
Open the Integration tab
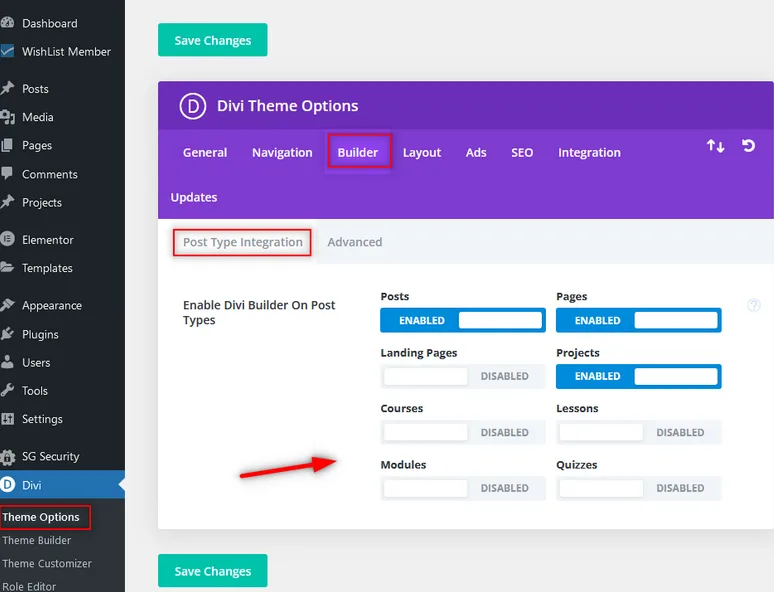point(589,153)
